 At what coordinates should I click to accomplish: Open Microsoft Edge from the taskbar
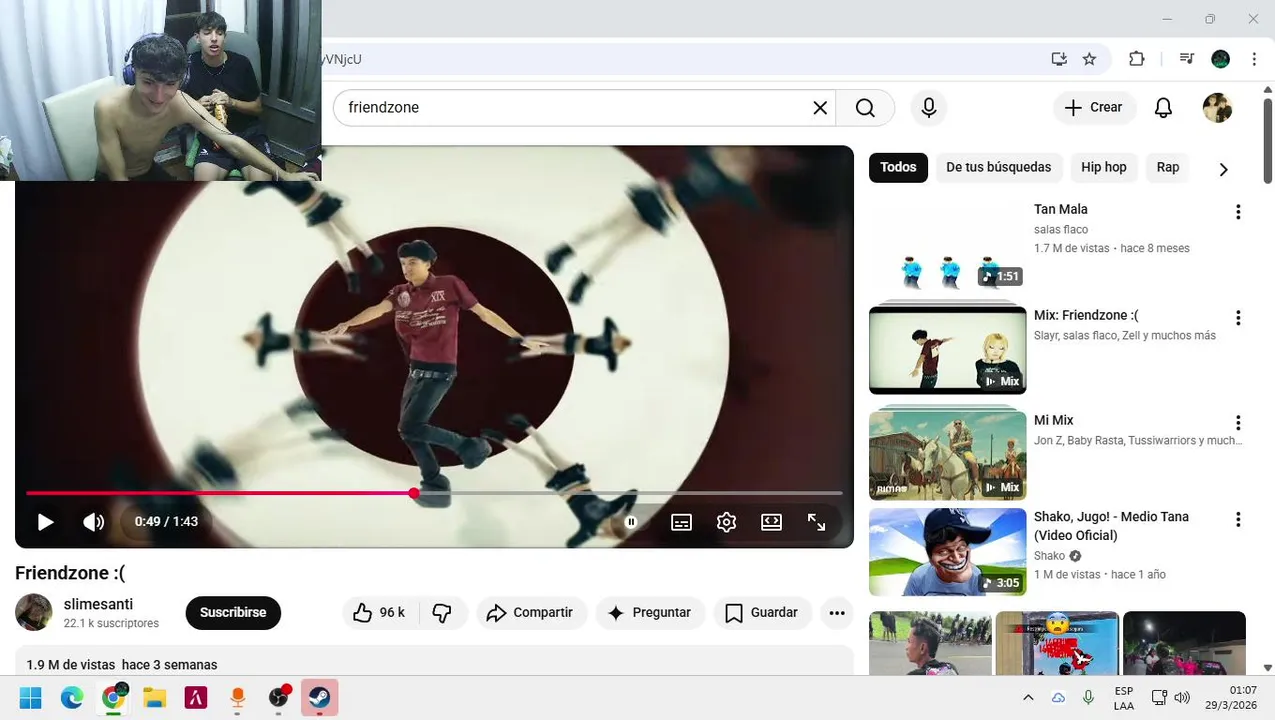coord(72,698)
